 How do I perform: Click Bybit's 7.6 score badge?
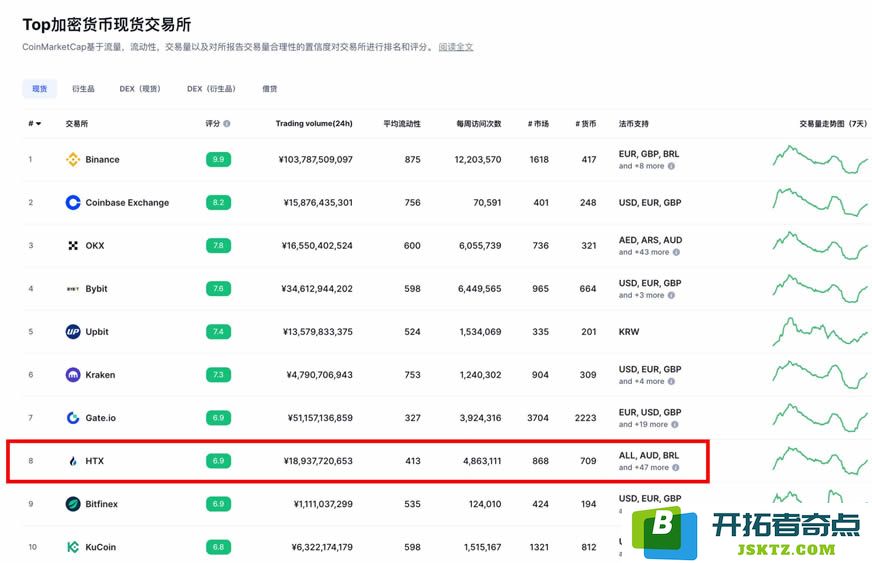pos(218,289)
